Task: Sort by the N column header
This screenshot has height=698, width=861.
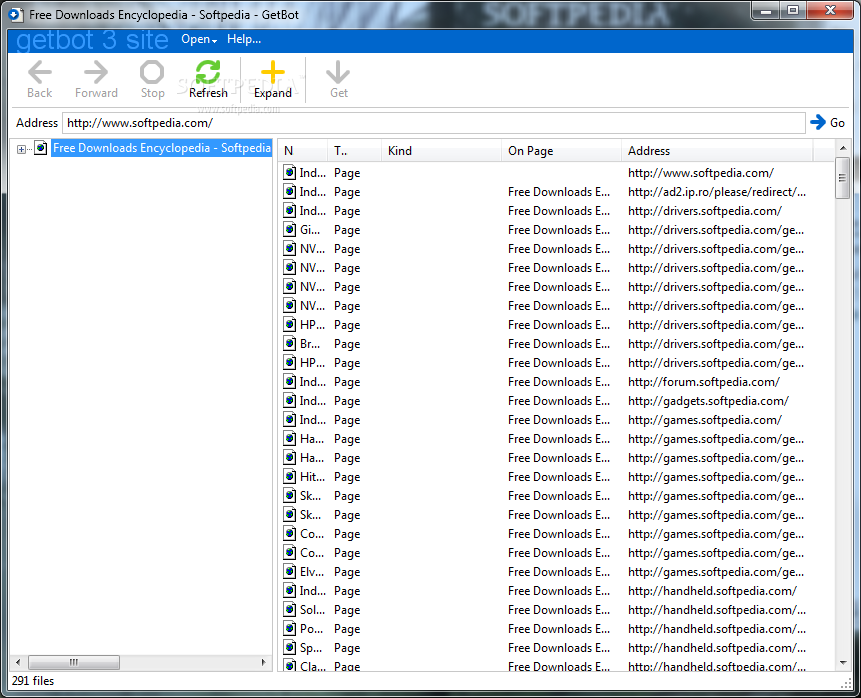Action: tap(303, 151)
